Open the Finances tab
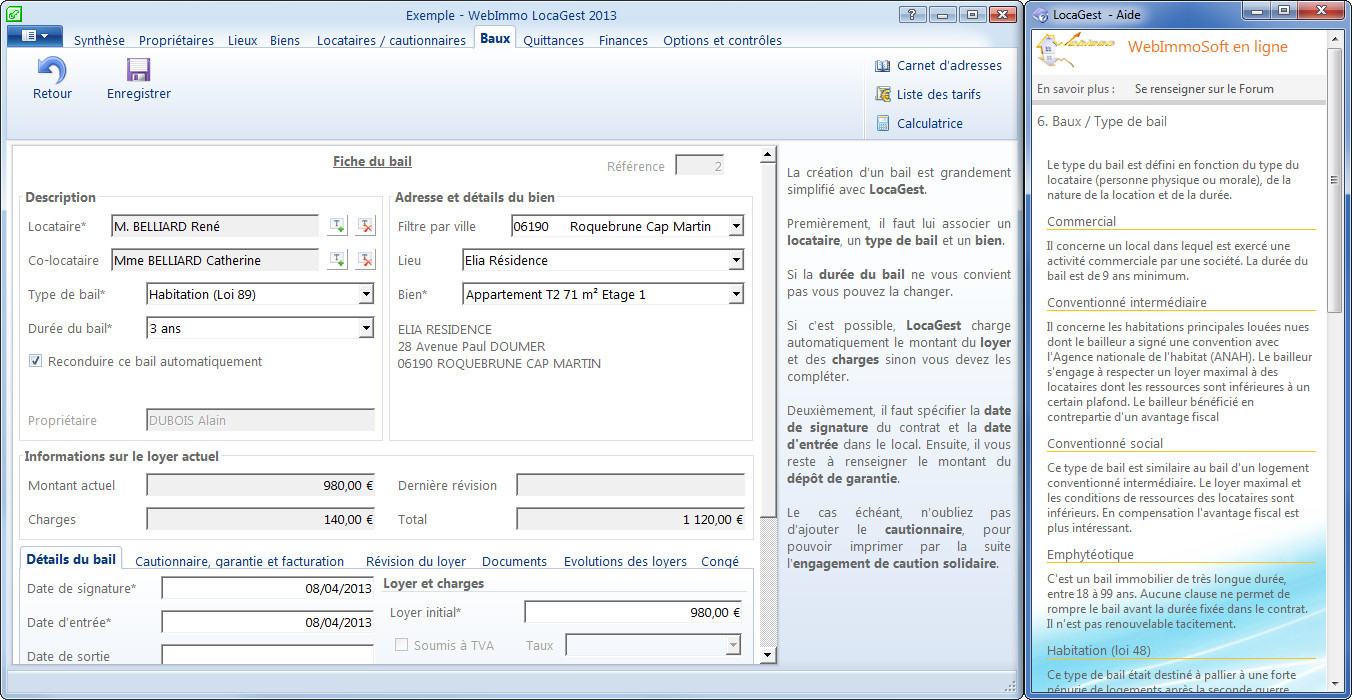 (623, 41)
